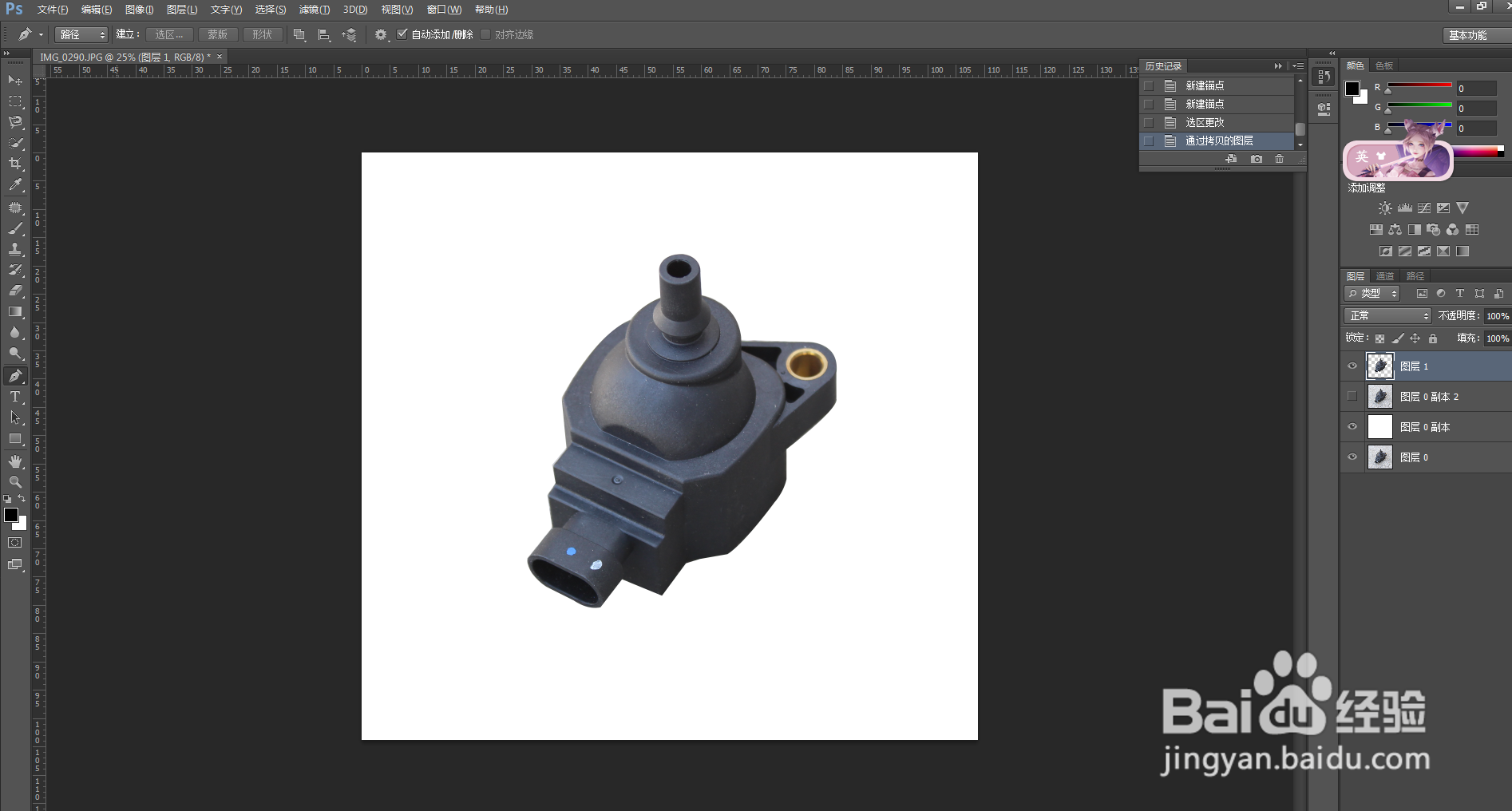Select the Eraser tool

15,291
